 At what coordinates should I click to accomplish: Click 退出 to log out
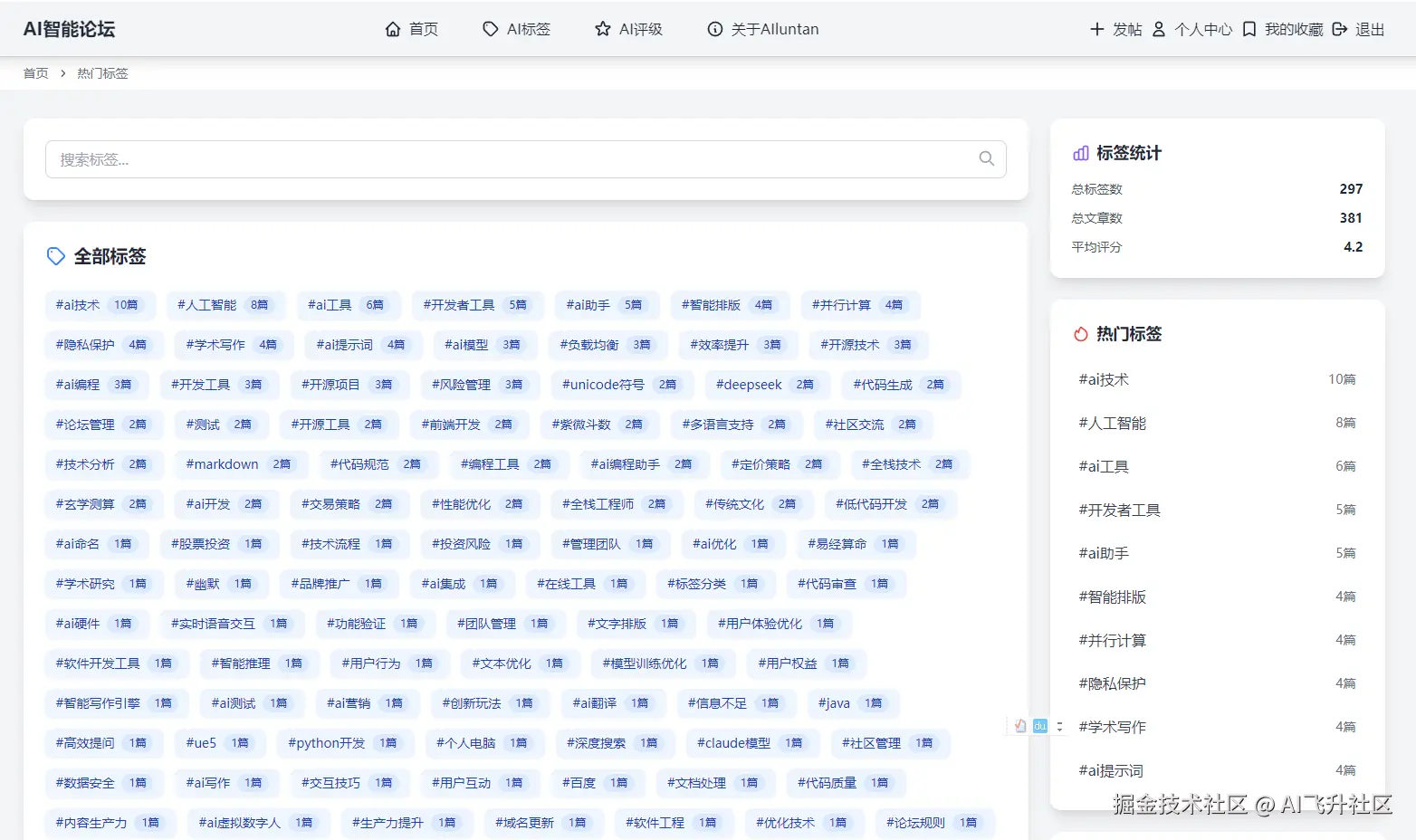pyautogui.click(x=1359, y=29)
